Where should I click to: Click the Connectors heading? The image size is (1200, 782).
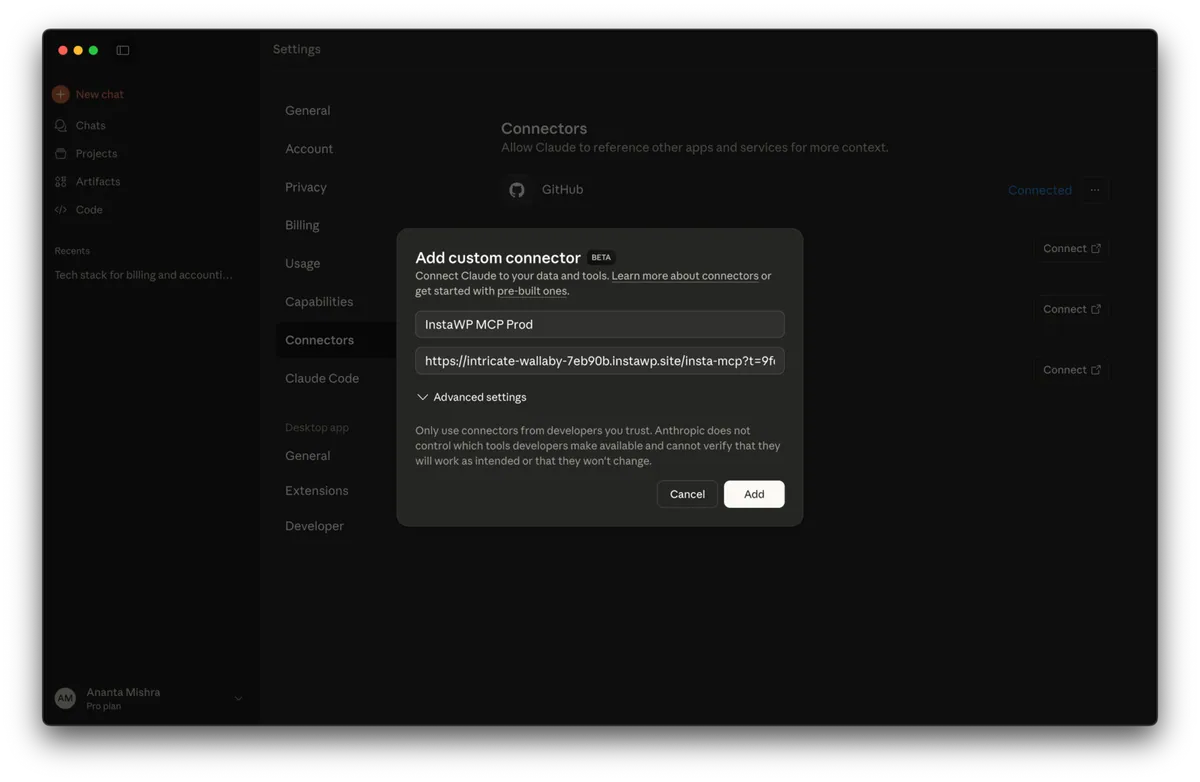[x=544, y=128]
